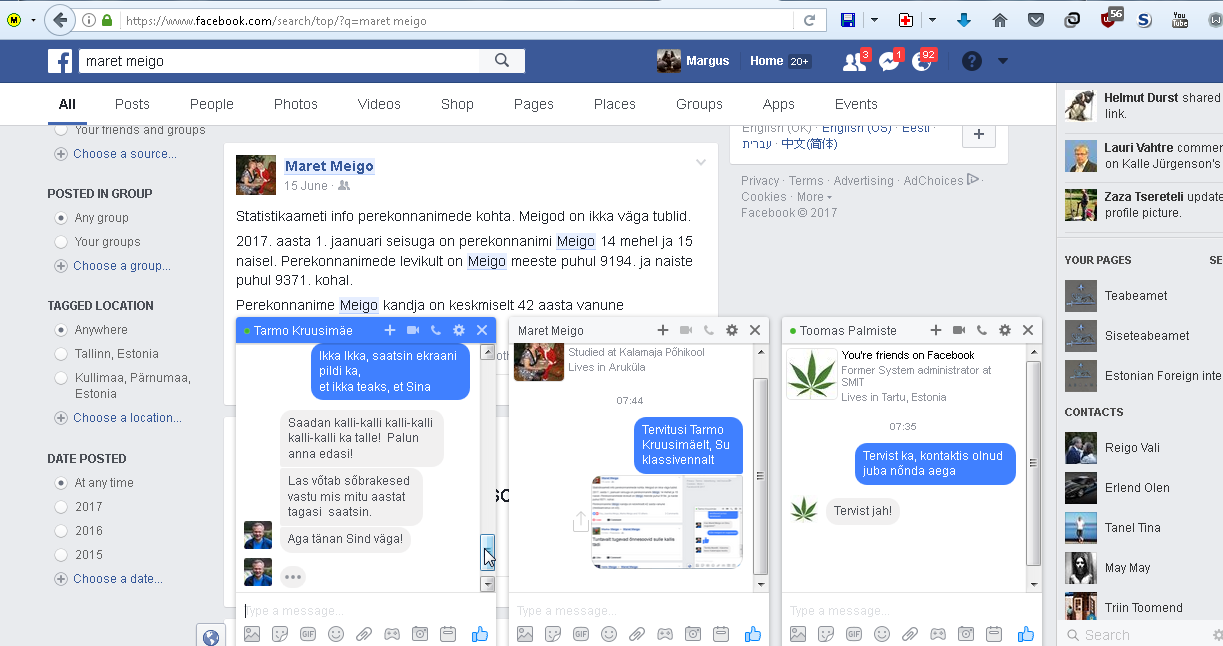The height and width of the screenshot is (646, 1223).
Task: Open Maret Meigo profile link in post
Action: click(x=329, y=166)
